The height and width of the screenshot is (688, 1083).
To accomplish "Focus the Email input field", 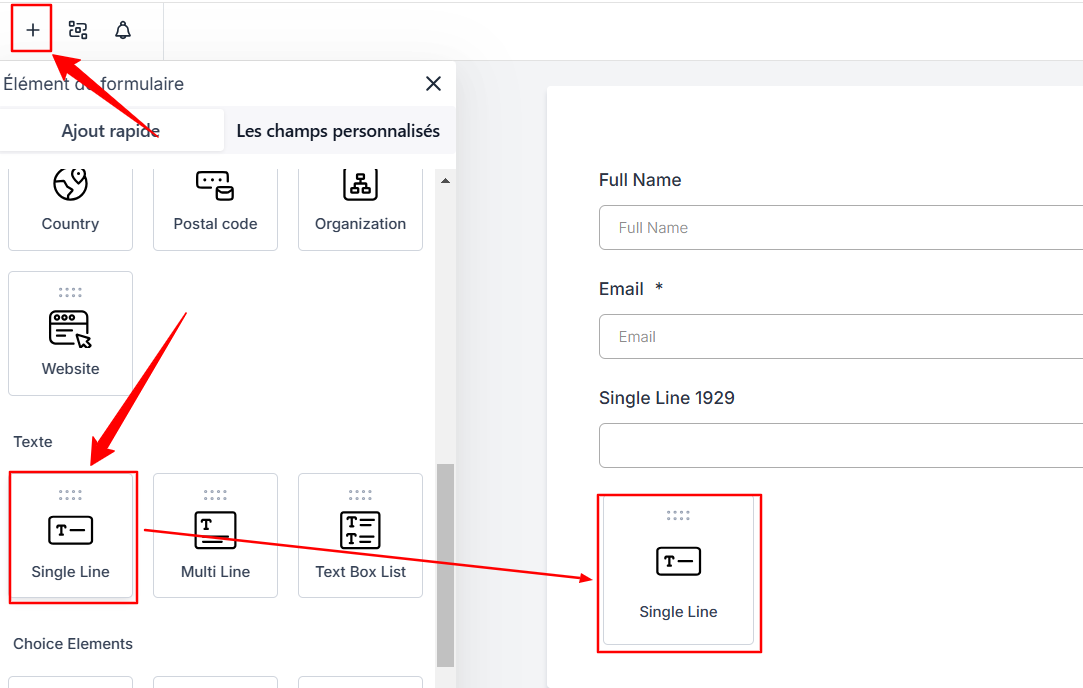I will [840, 337].
